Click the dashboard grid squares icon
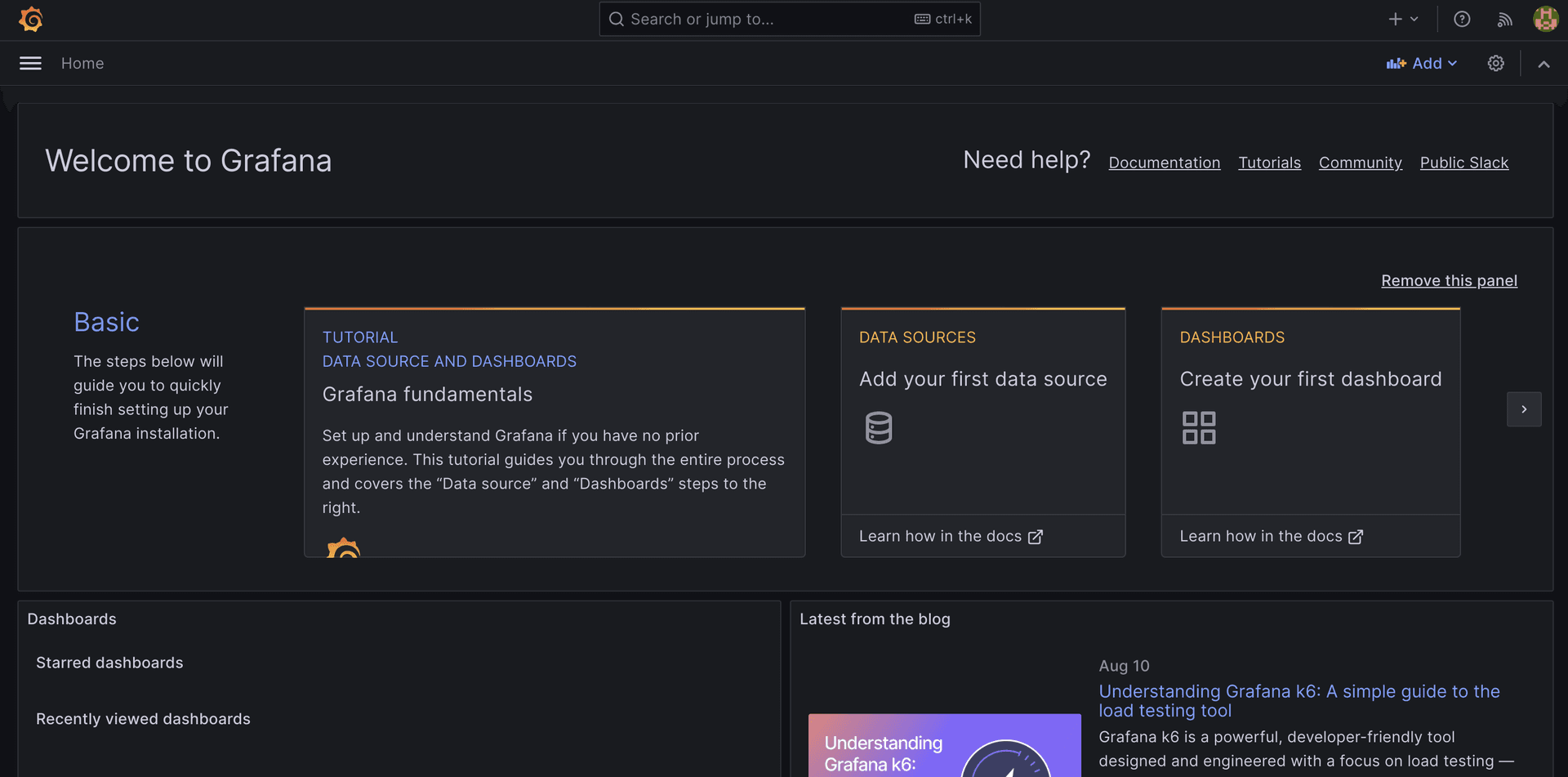Viewport: 1568px width, 777px height. coord(1199,428)
